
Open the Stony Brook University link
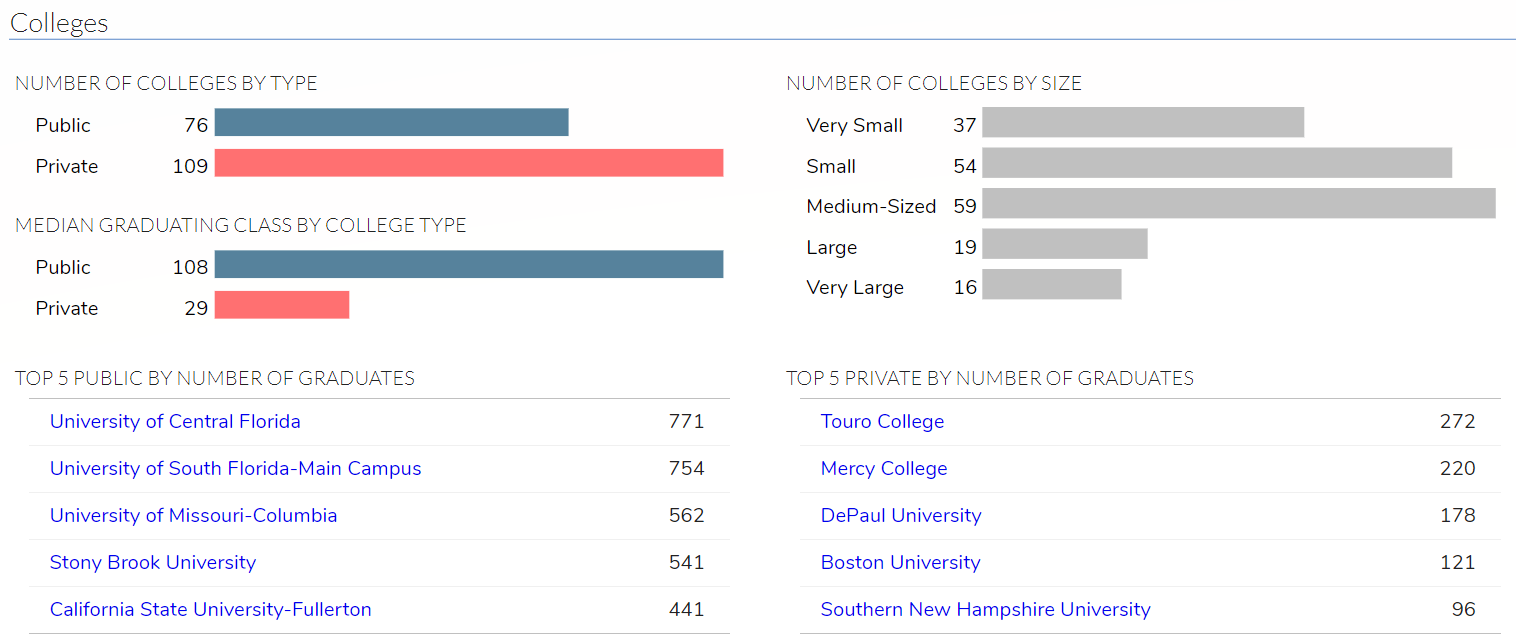[153, 562]
